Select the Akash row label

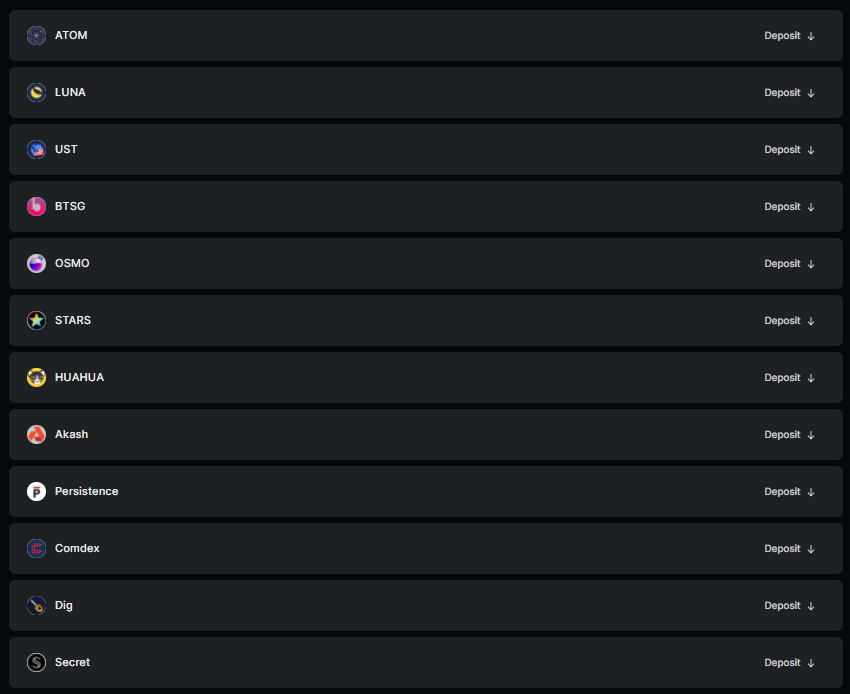71,434
